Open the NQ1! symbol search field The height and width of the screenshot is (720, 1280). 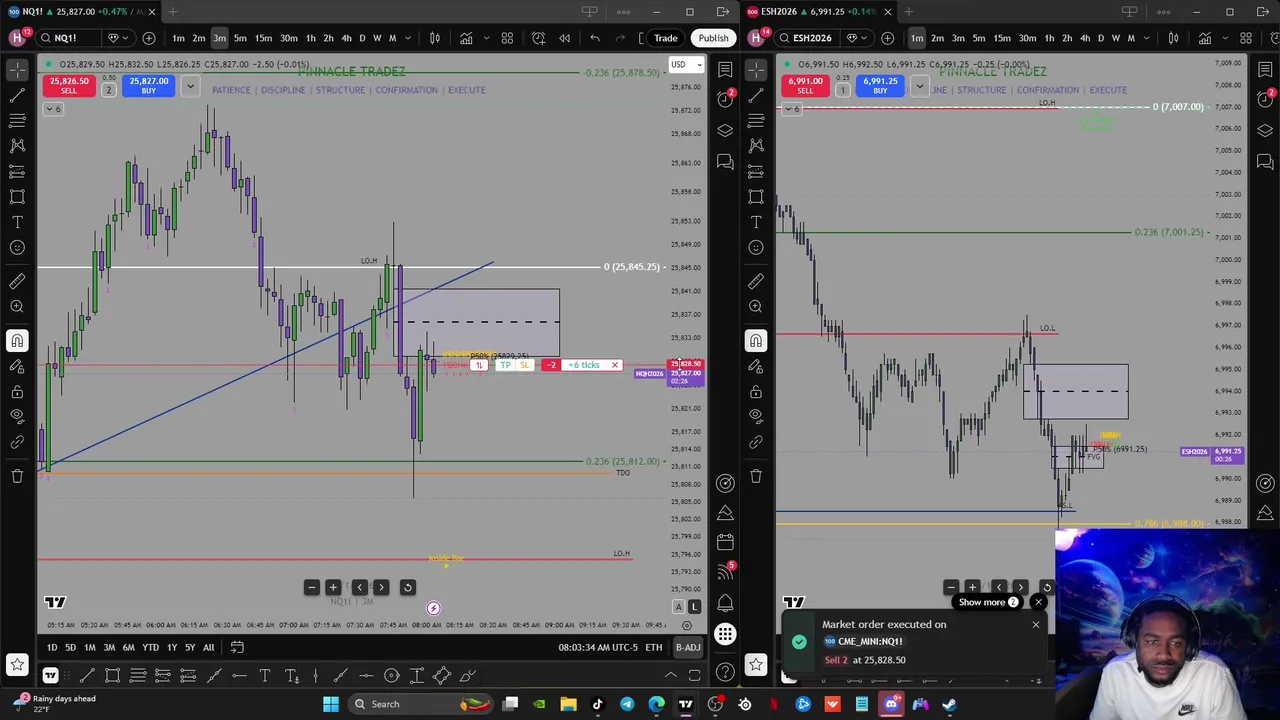click(67, 38)
